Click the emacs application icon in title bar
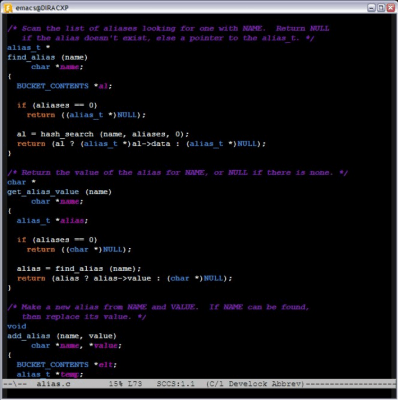The height and width of the screenshot is (400, 398). [x=8, y=8]
